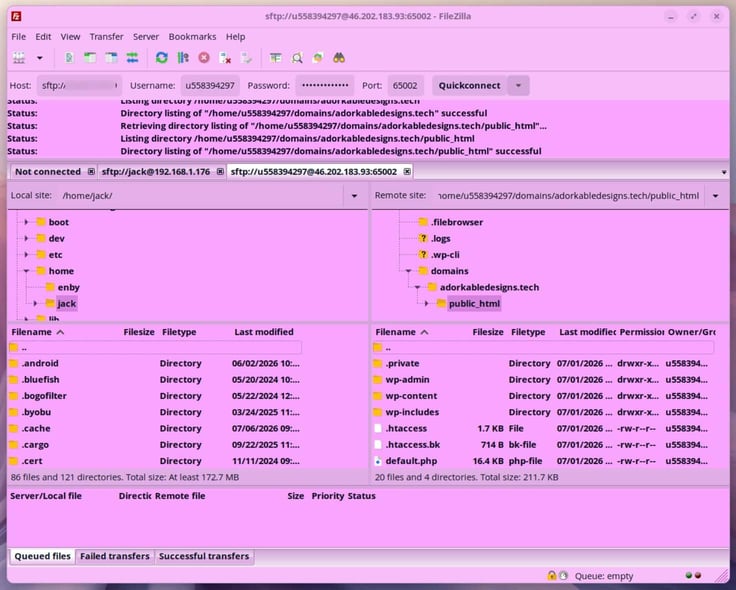Toggle the remote directory tree view
Image resolution: width=736 pixels, height=590 pixels.
[x=111, y=58]
